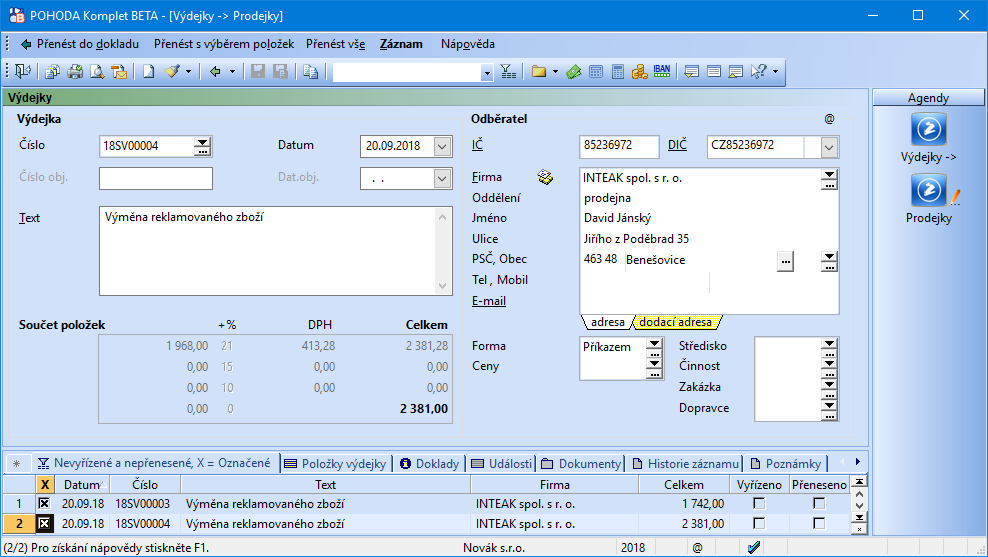
Task: Click the help pointer question mark icon
Action: point(759,72)
